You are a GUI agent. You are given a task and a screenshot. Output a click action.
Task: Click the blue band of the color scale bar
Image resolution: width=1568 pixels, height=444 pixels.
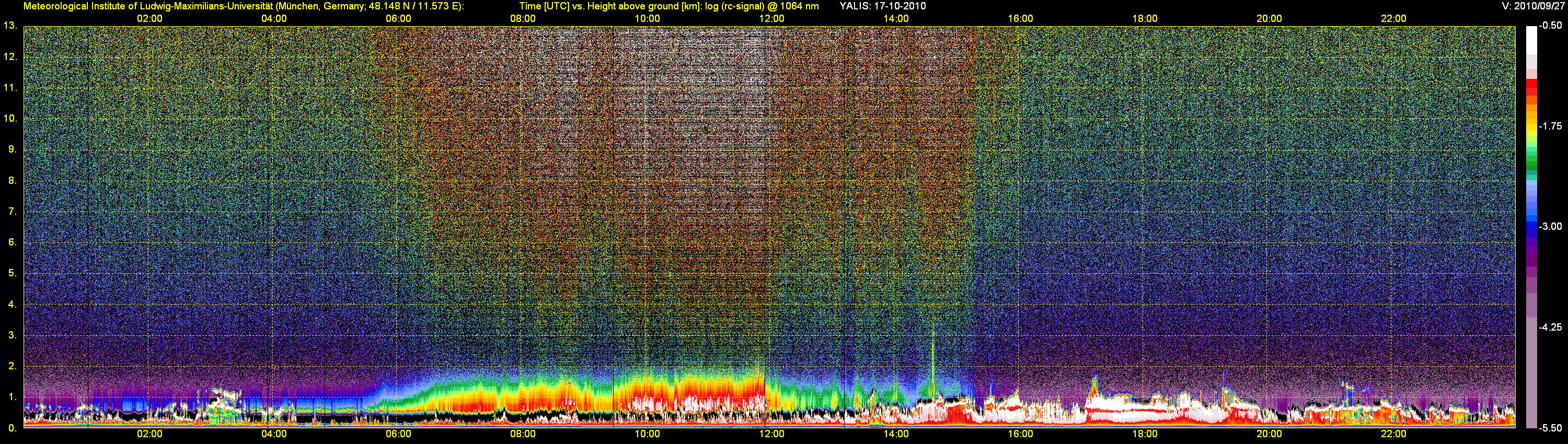coord(1531,225)
